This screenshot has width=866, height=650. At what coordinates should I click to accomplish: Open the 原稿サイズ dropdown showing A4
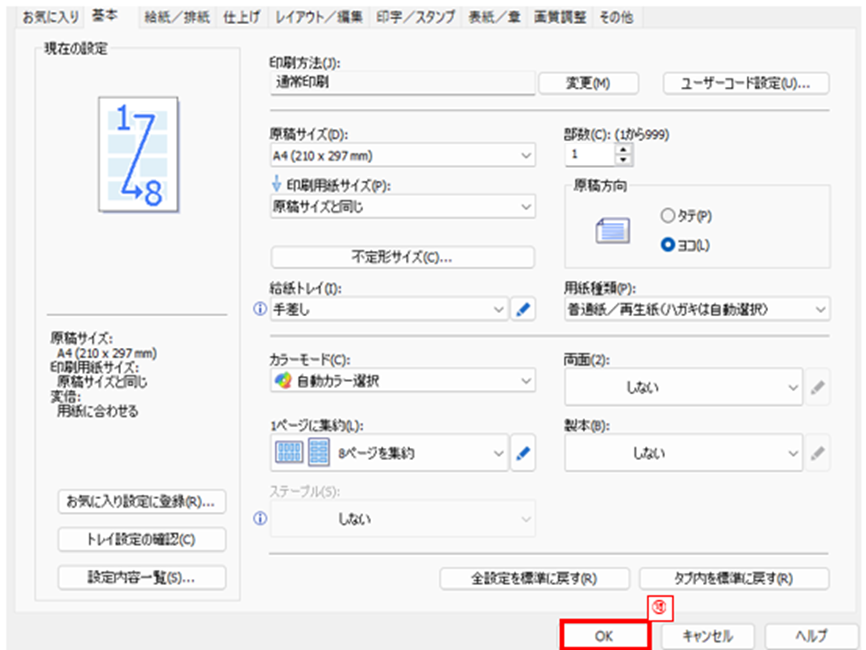[x=402, y=156]
